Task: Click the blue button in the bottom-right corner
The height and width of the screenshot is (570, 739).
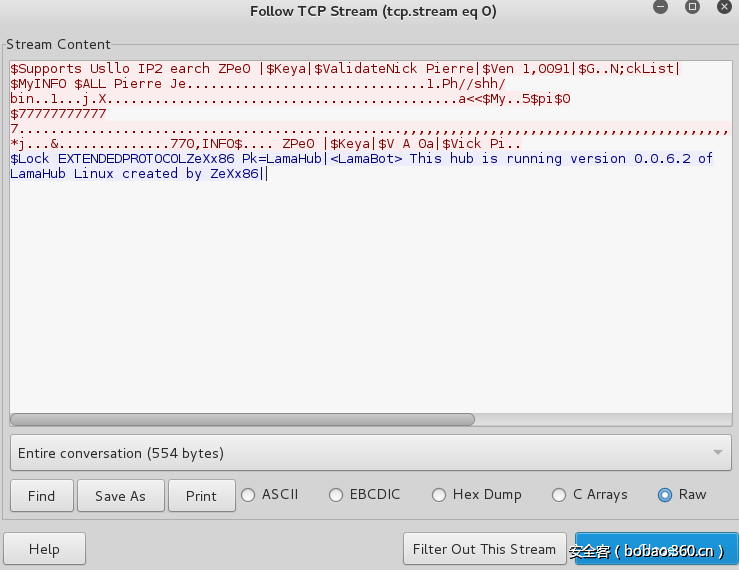Action: [655, 549]
